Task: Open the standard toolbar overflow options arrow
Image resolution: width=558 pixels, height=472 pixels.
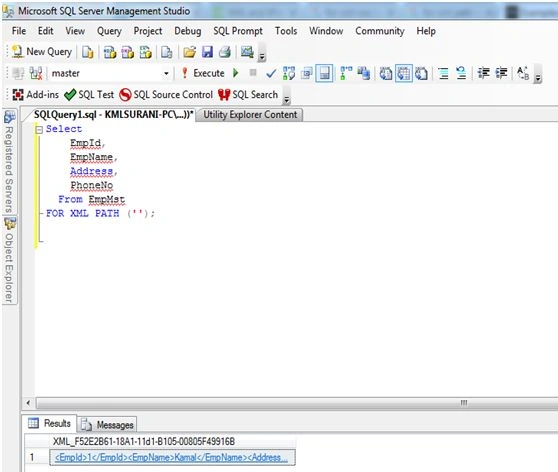Action: (x=262, y=56)
